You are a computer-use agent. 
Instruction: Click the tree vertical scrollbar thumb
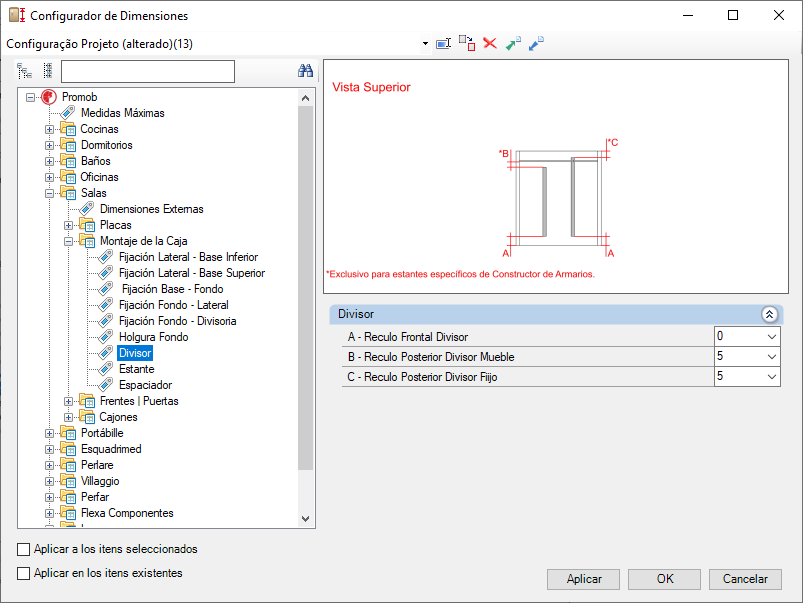305,288
